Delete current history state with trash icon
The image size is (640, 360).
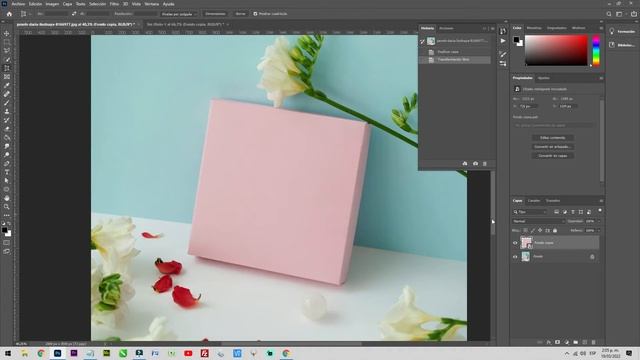(485, 164)
